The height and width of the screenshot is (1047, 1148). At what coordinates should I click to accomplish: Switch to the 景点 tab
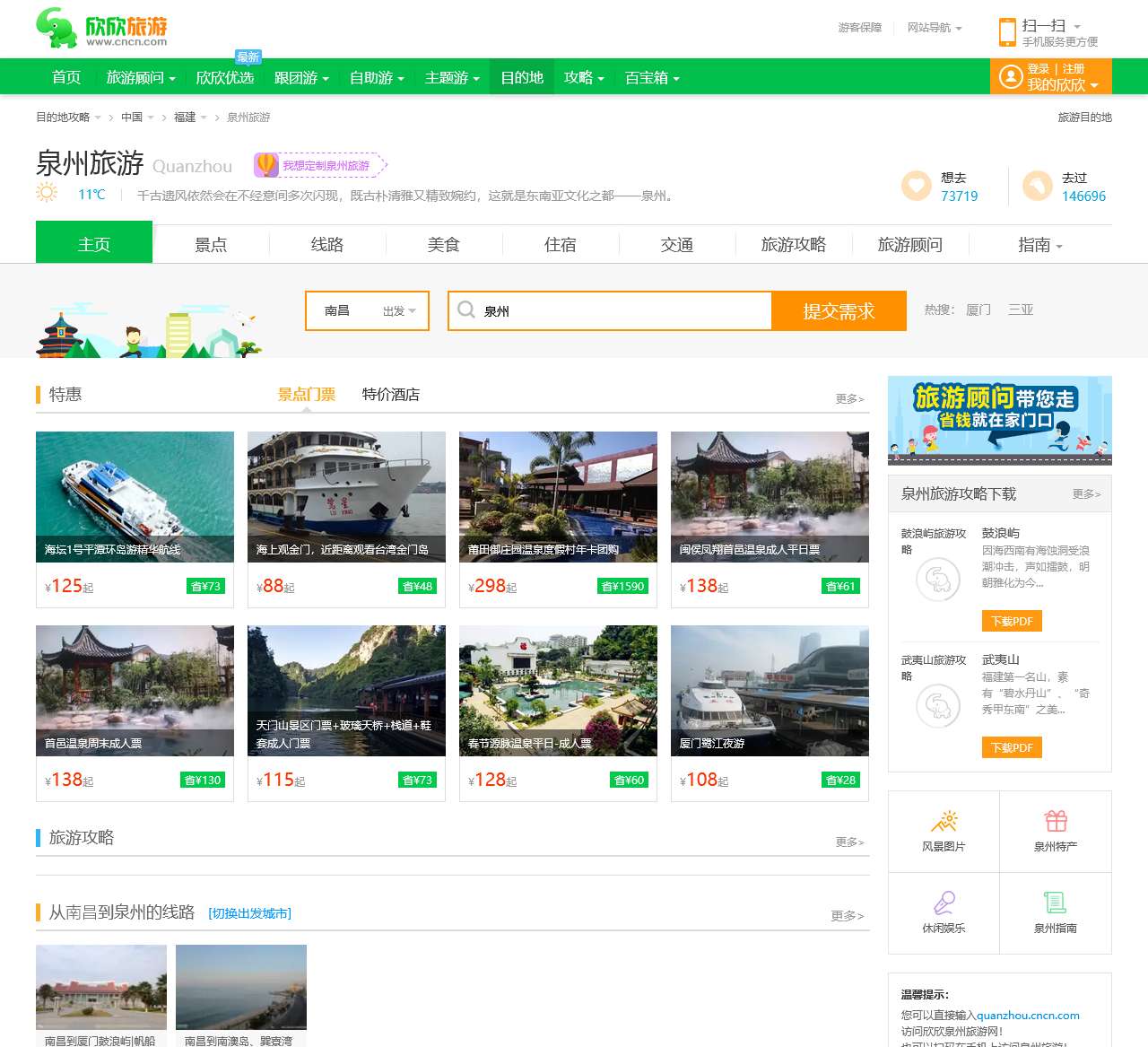(x=211, y=245)
